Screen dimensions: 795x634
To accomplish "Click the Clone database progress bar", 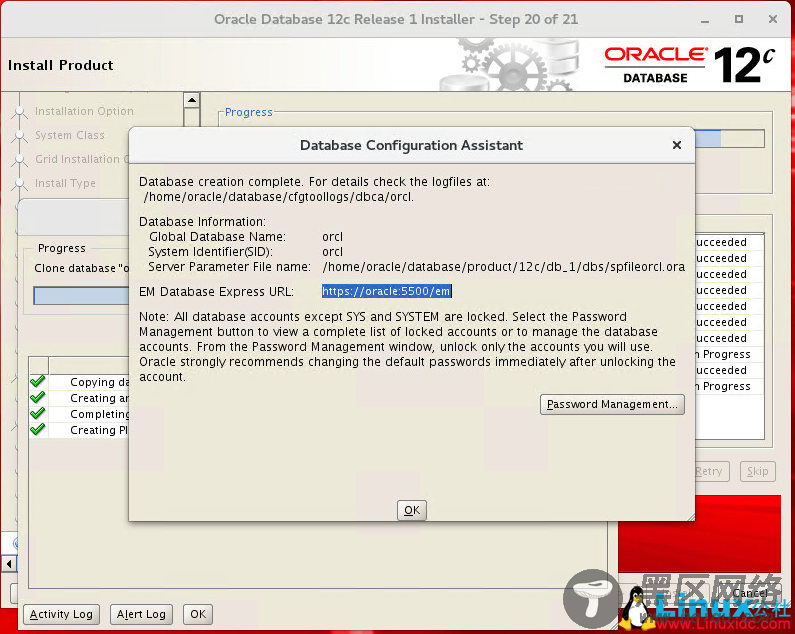I will [x=81, y=296].
